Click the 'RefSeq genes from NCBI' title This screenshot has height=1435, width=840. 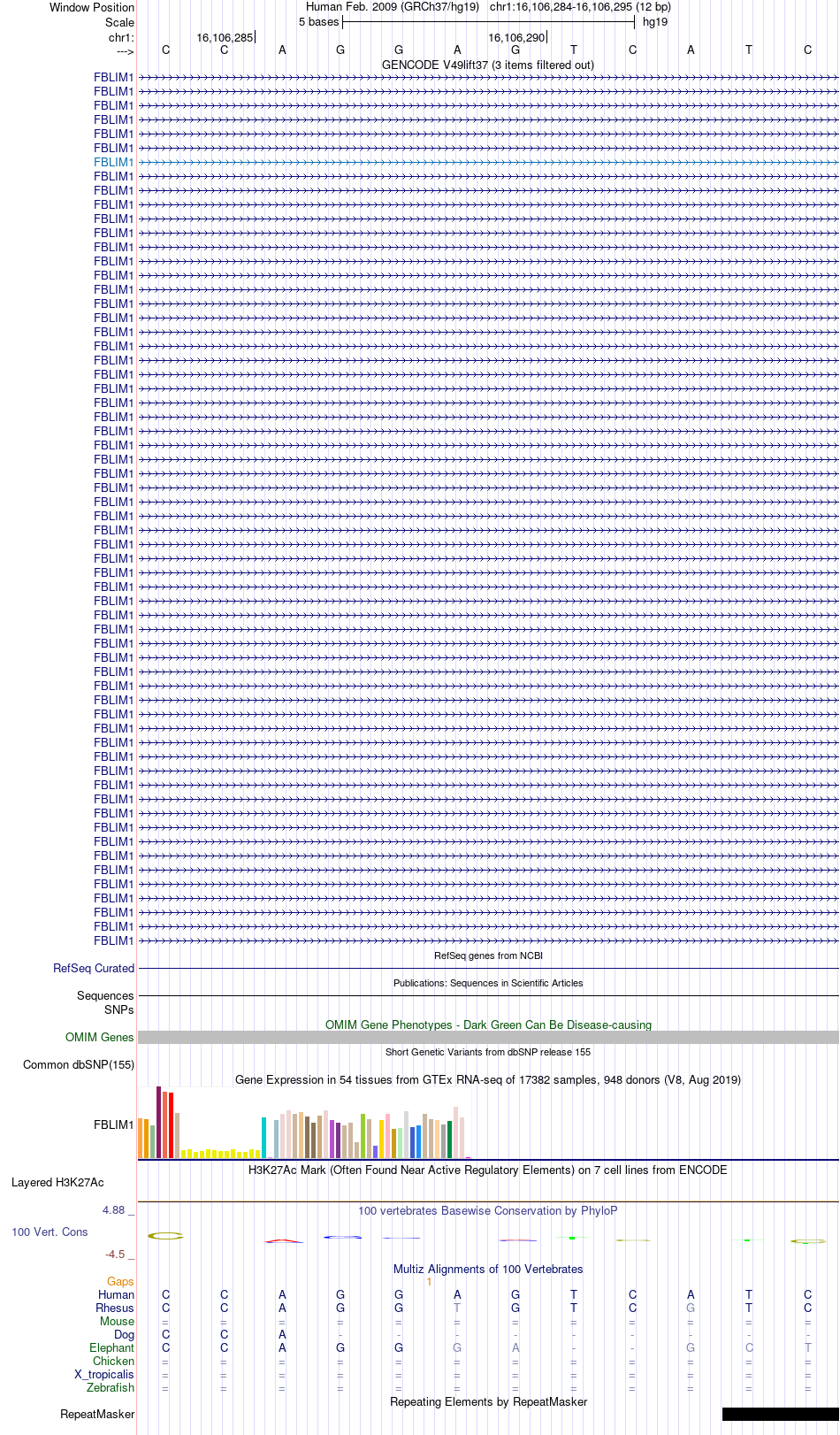tap(488, 955)
